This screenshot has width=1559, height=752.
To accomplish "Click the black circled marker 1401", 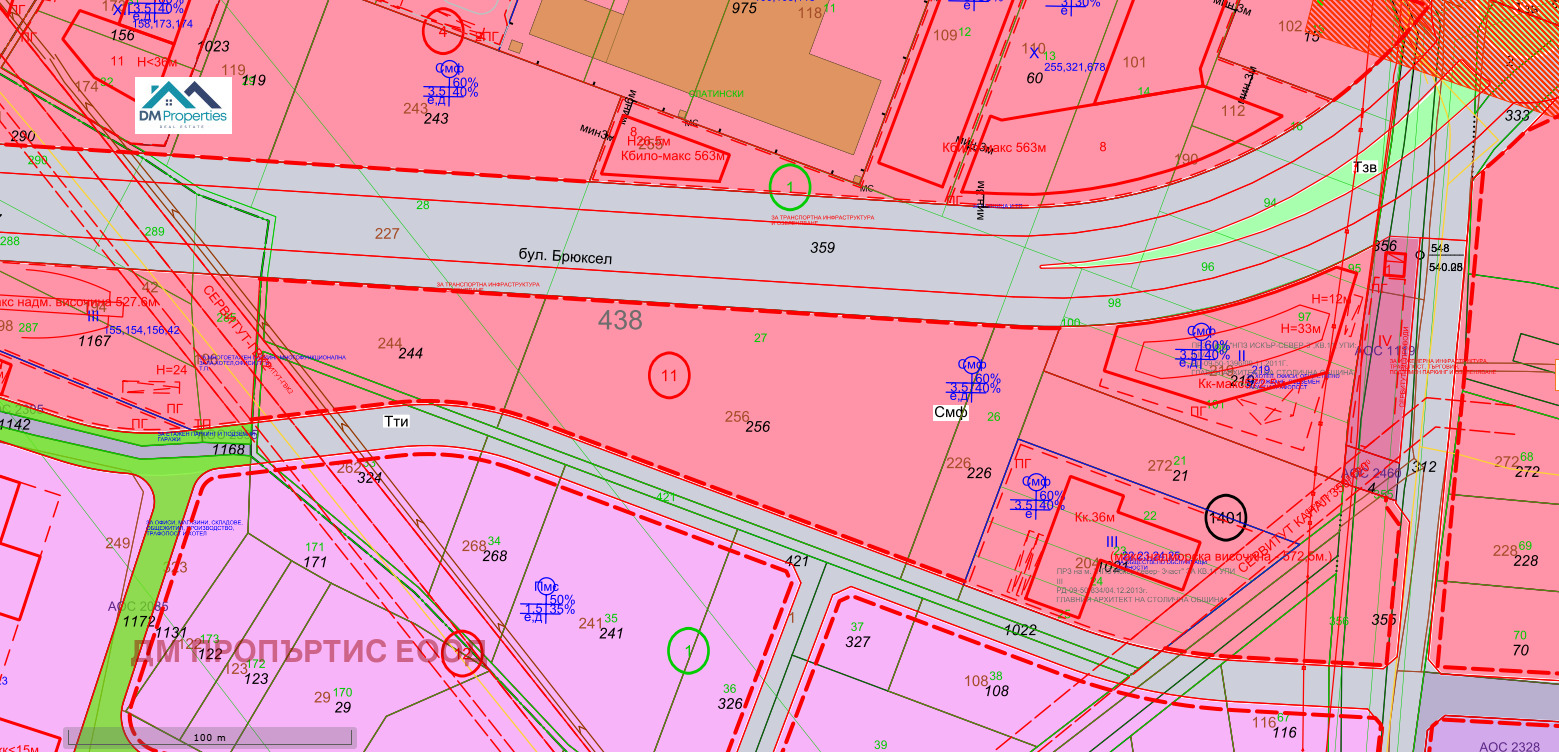I will coord(1226,517).
